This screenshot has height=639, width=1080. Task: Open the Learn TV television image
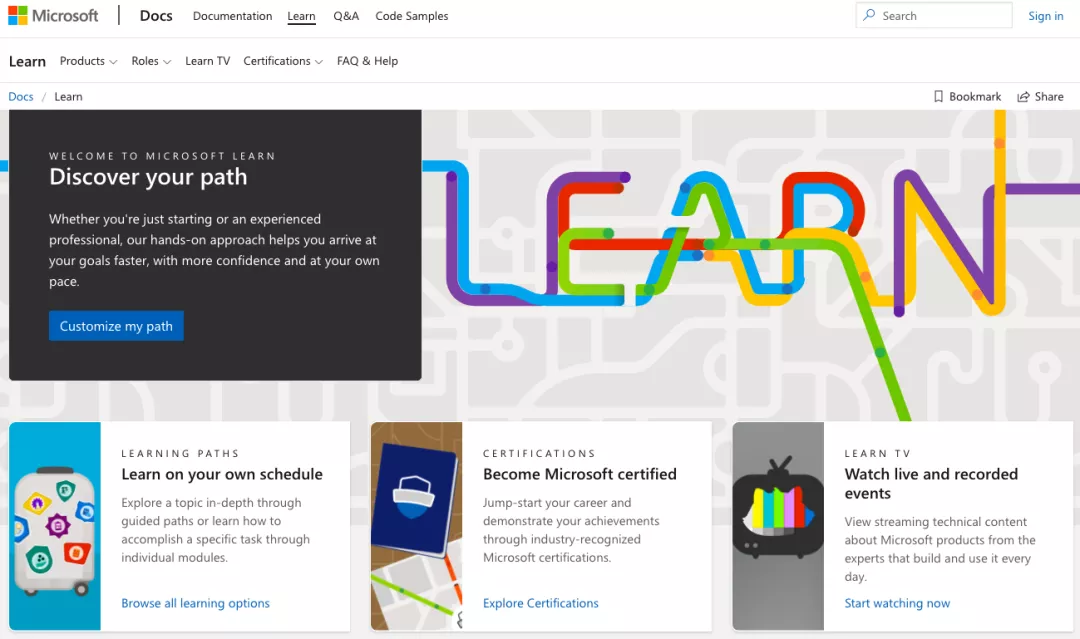(778, 526)
